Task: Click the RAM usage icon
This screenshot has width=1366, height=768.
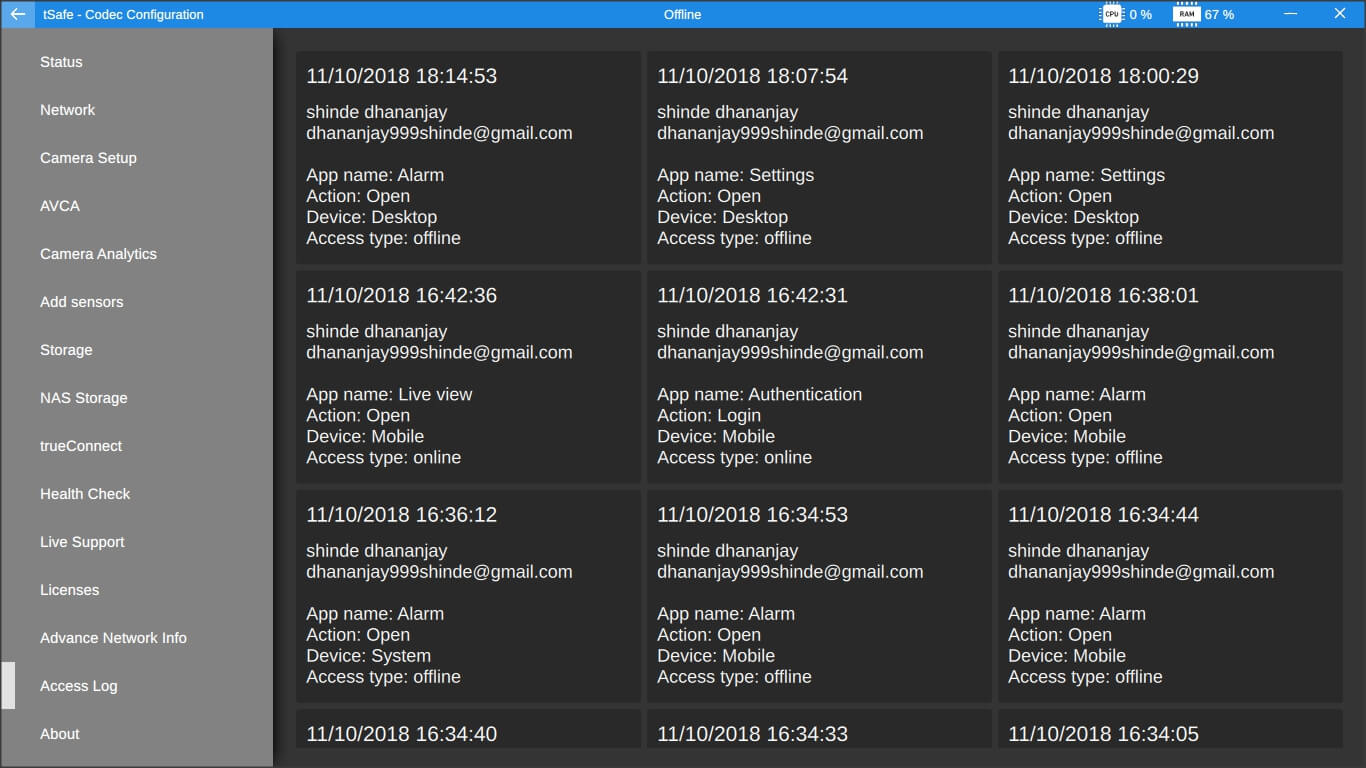Action: [x=1186, y=14]
